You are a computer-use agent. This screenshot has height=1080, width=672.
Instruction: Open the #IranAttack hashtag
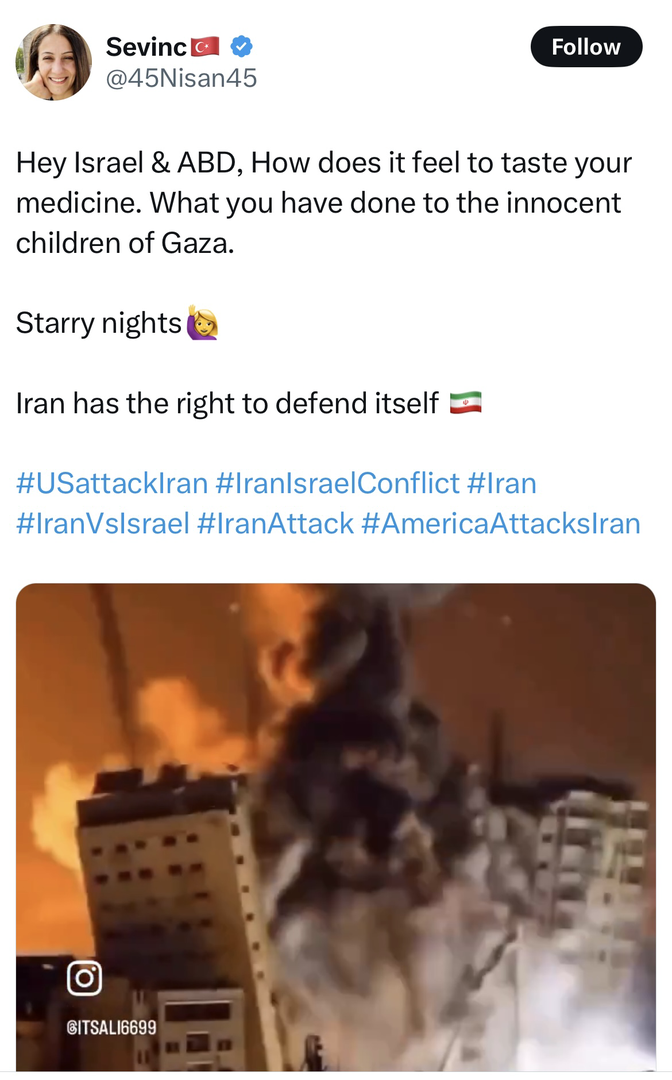[x=275, y=523]
